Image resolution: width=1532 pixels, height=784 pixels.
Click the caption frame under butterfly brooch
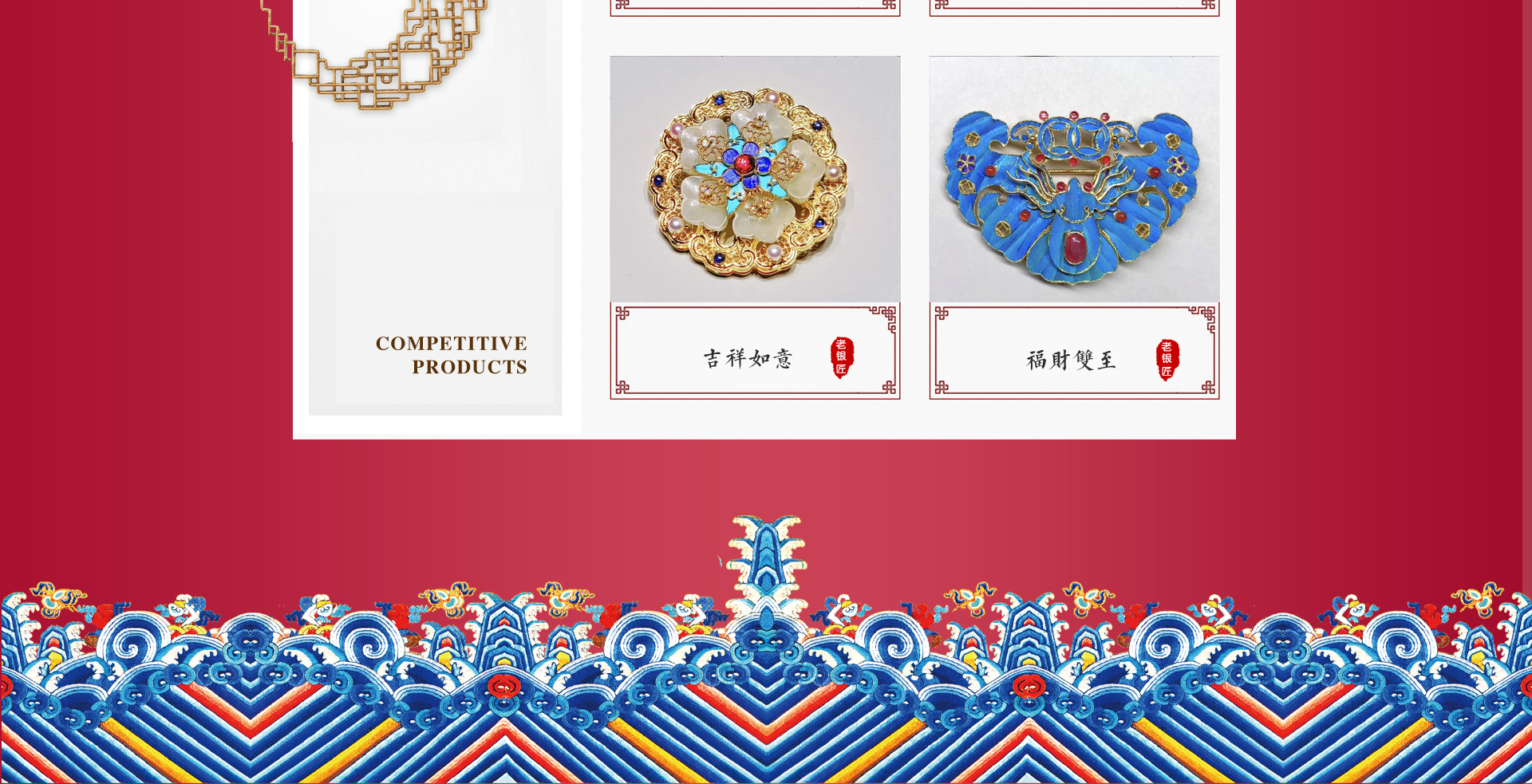(1074, 351)
